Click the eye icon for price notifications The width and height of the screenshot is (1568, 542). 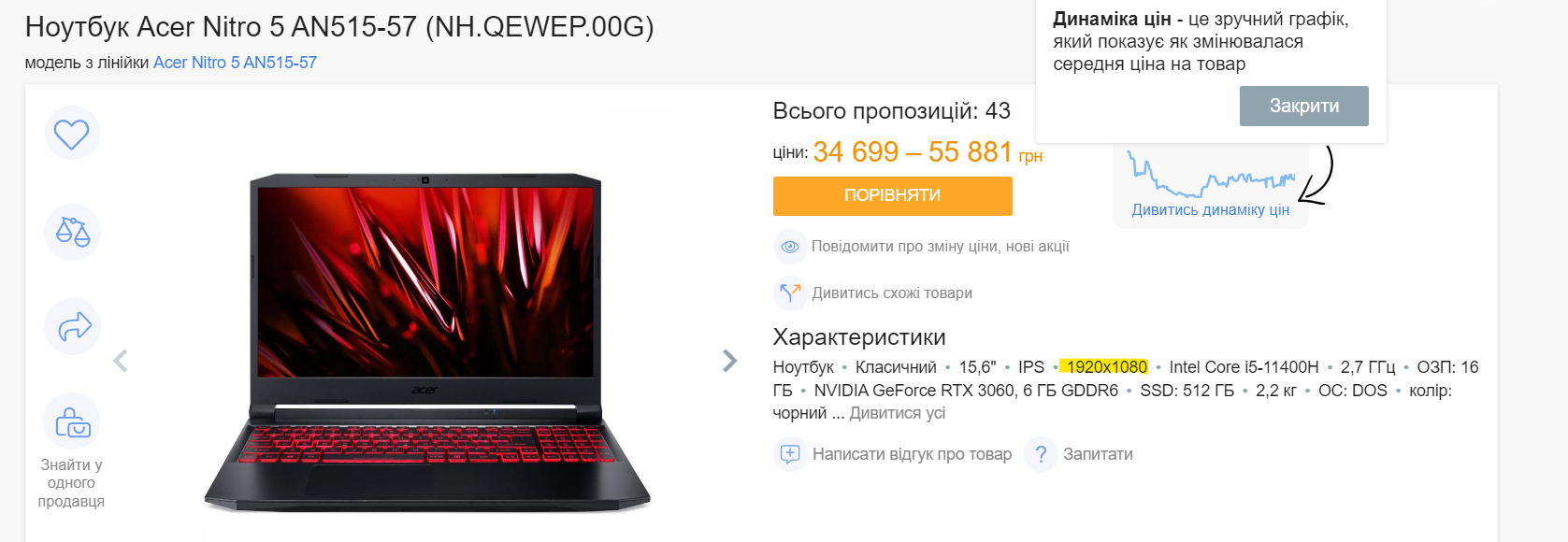[790, 247]
